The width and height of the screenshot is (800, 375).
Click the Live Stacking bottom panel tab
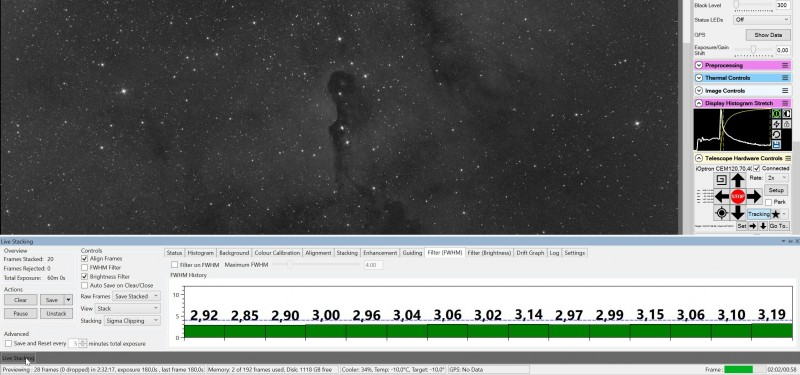tap(18, 358)
